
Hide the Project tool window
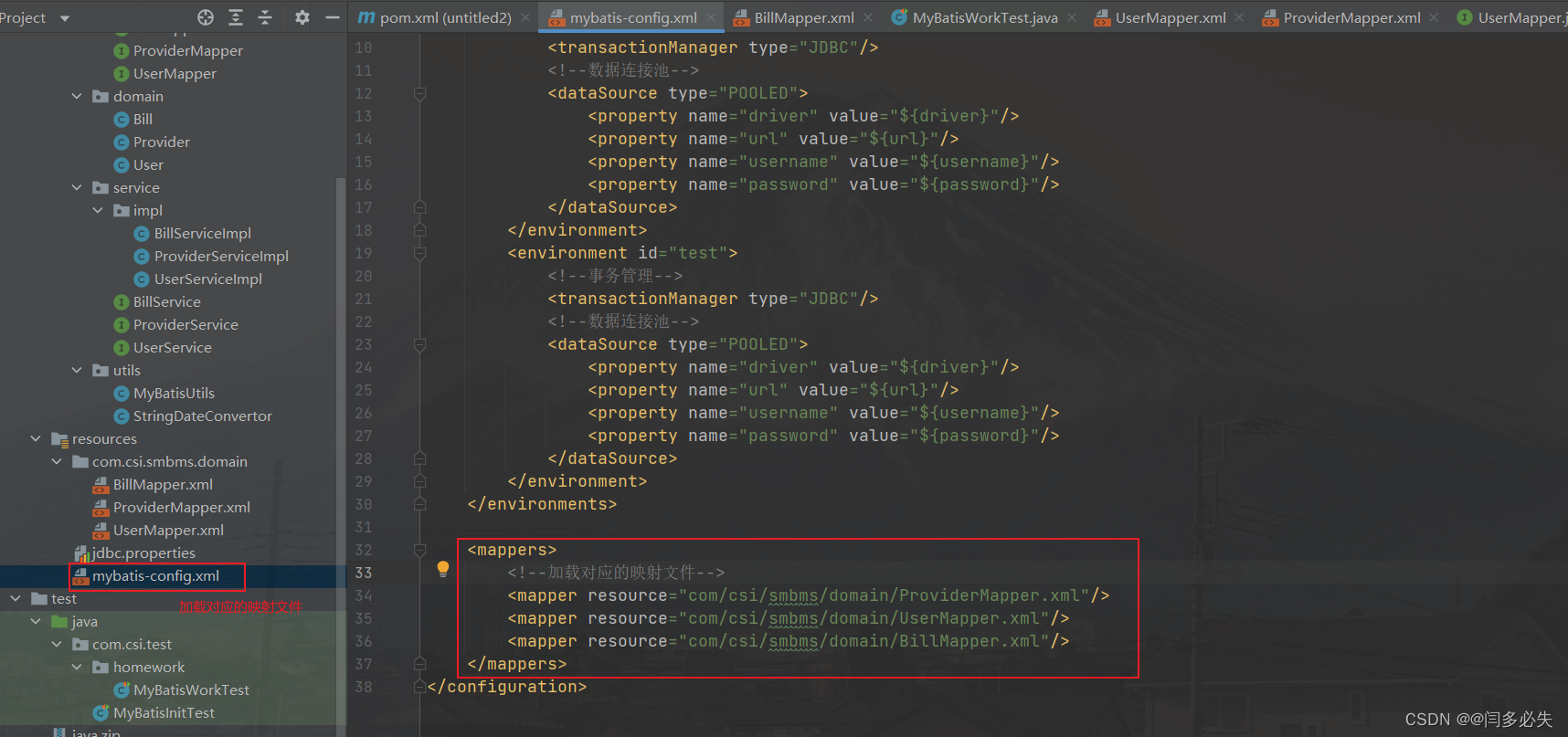pos(333,17)
